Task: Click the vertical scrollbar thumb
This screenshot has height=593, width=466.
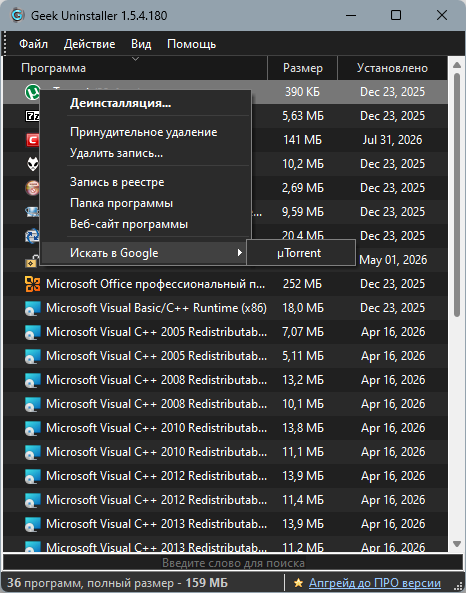Action: click(x=457, y=195)
